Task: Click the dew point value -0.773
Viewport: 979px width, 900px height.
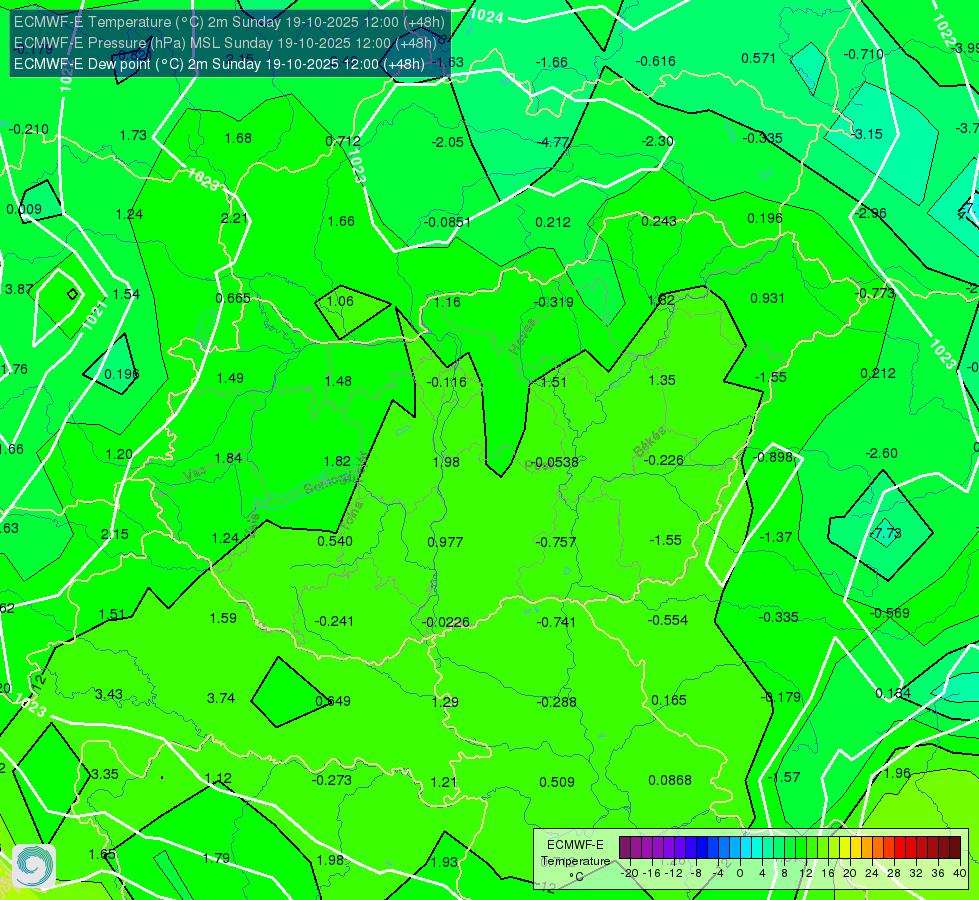Action: click(x=874, y=293)
